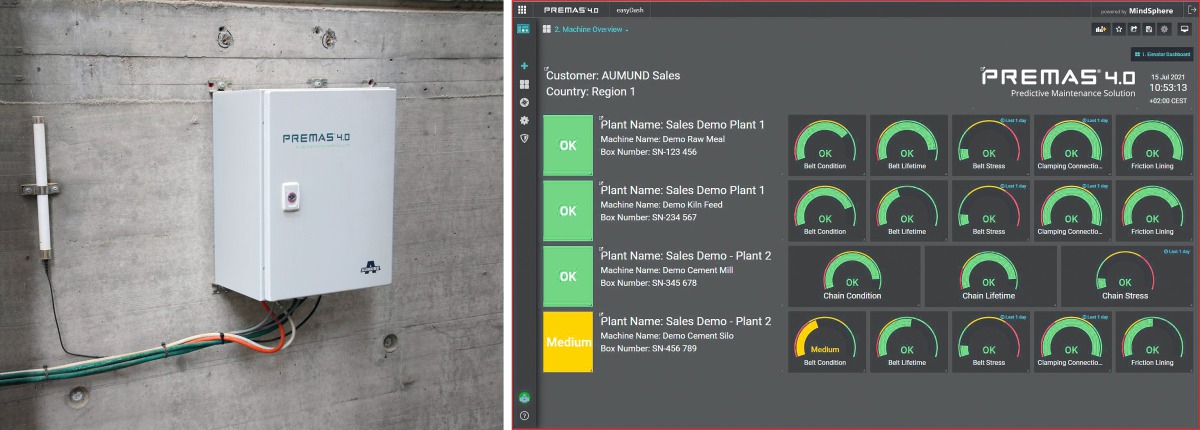Open Medium Belt Condition gauge for Cement Silo
This screenshot has width=1200, height=430.
(x=825, y=342)
